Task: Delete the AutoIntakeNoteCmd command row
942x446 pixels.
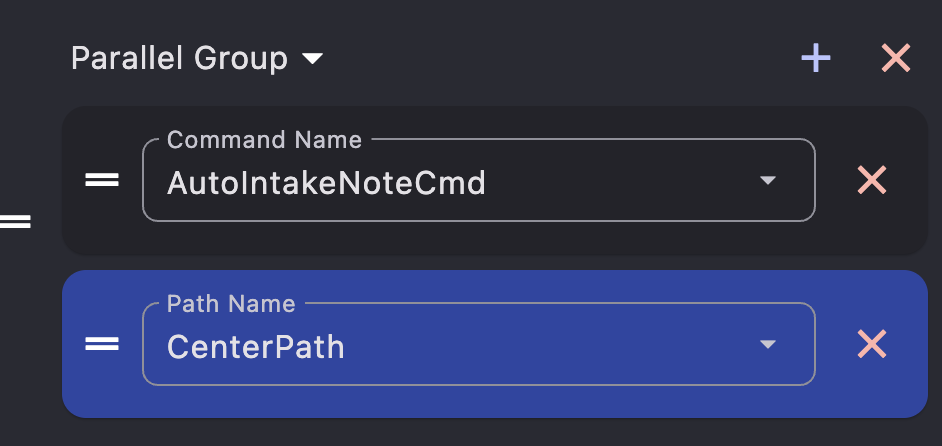Action: pyautogui.click(x=872, y=180)
